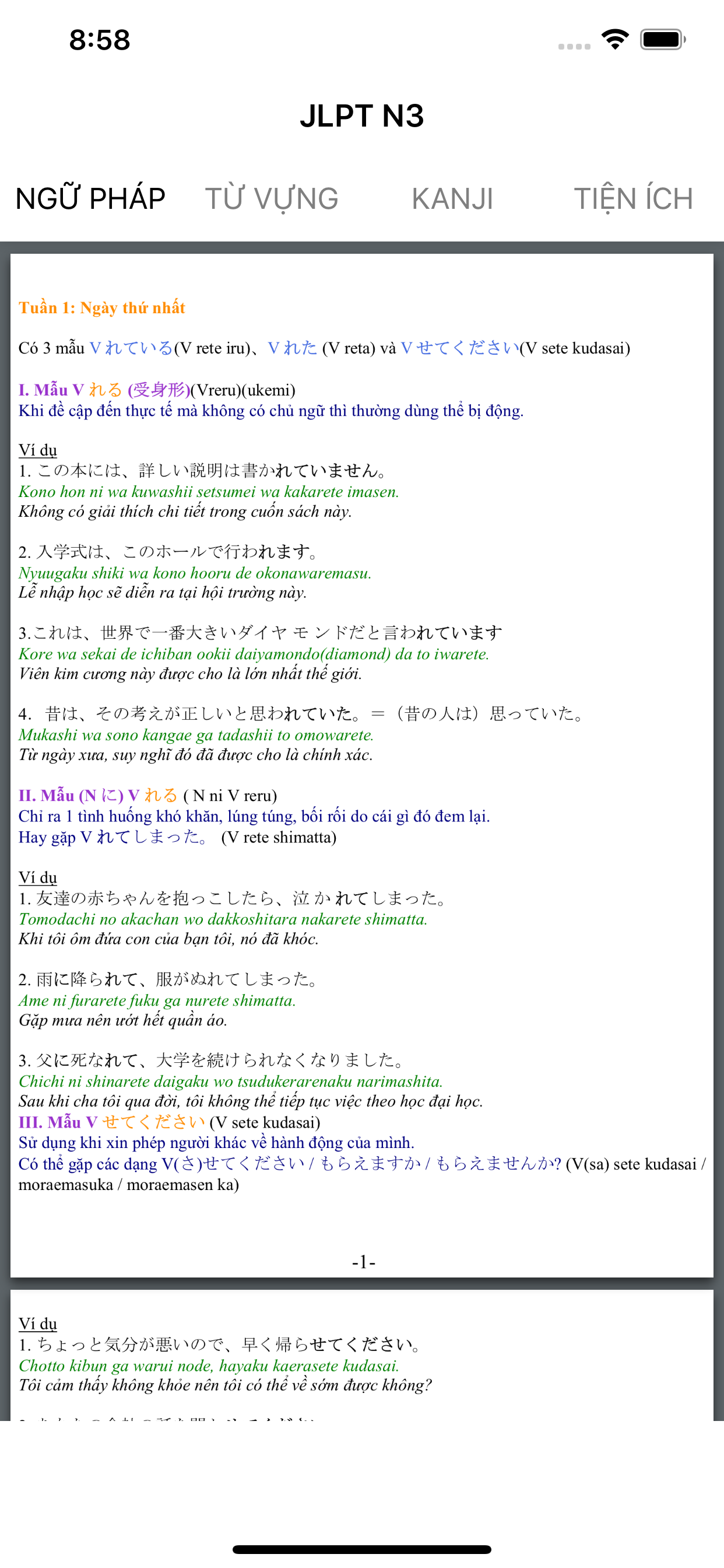Go to the TIỆN ÍCH tab
The width and height of the screenshot is (724, 1568).
[633, 198]
